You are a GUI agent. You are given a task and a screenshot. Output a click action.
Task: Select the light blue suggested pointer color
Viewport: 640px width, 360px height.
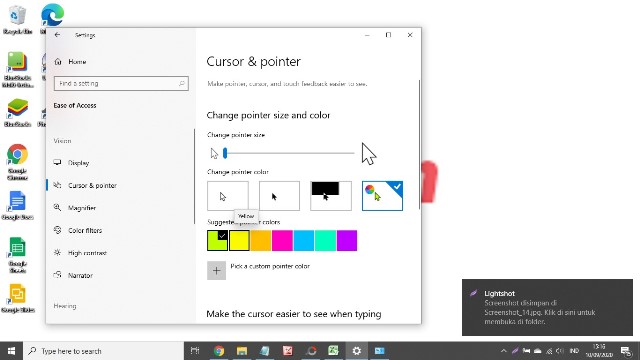[x=304, y=240]
